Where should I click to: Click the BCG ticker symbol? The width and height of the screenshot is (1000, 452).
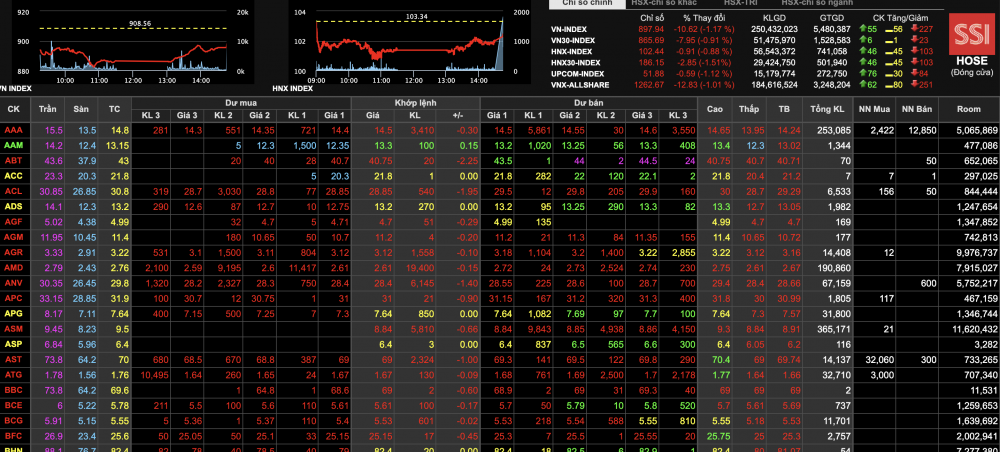pos(14,422)
